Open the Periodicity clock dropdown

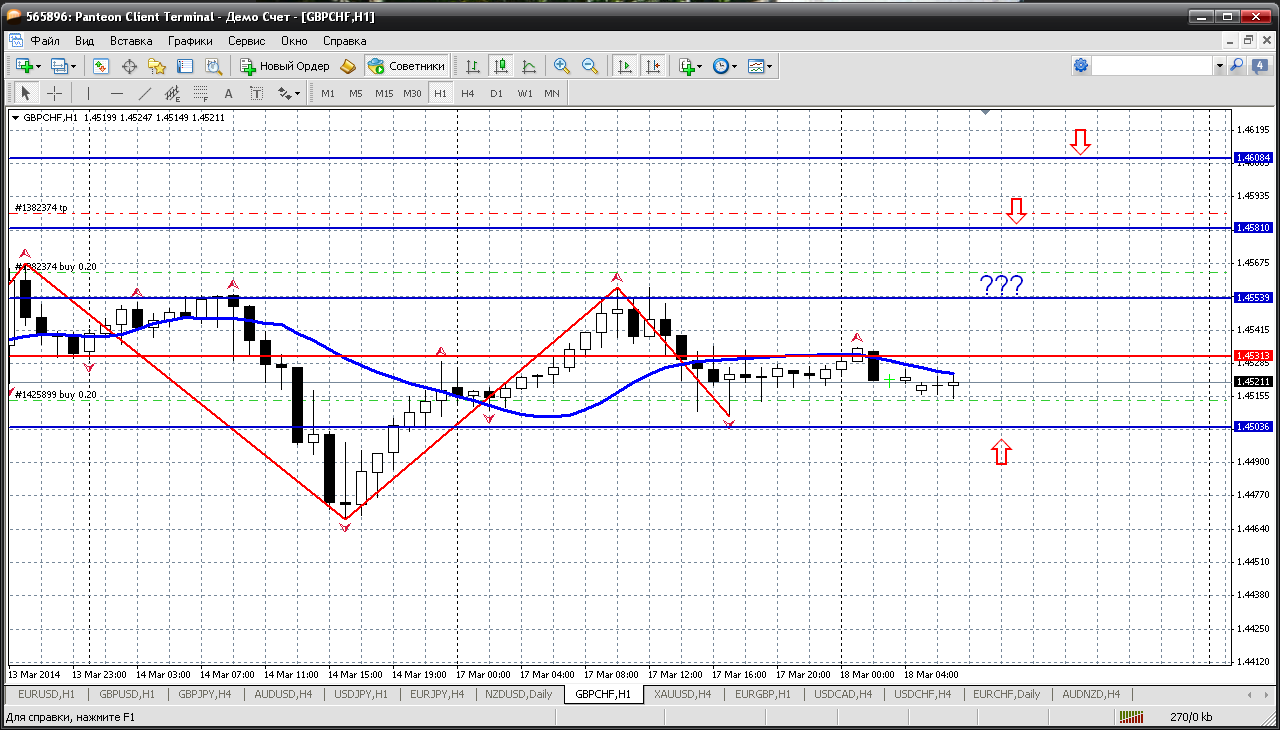click(x=725, y=66)
